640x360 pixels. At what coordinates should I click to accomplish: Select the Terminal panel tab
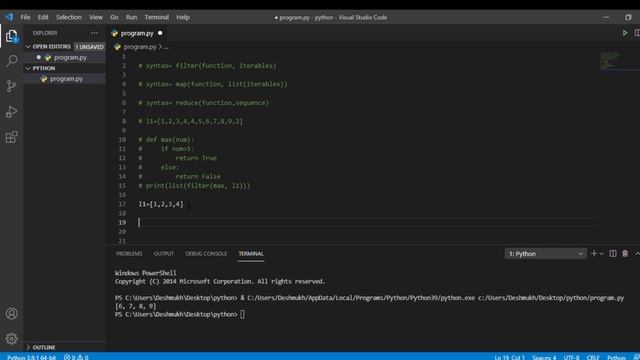pos(251,254)
